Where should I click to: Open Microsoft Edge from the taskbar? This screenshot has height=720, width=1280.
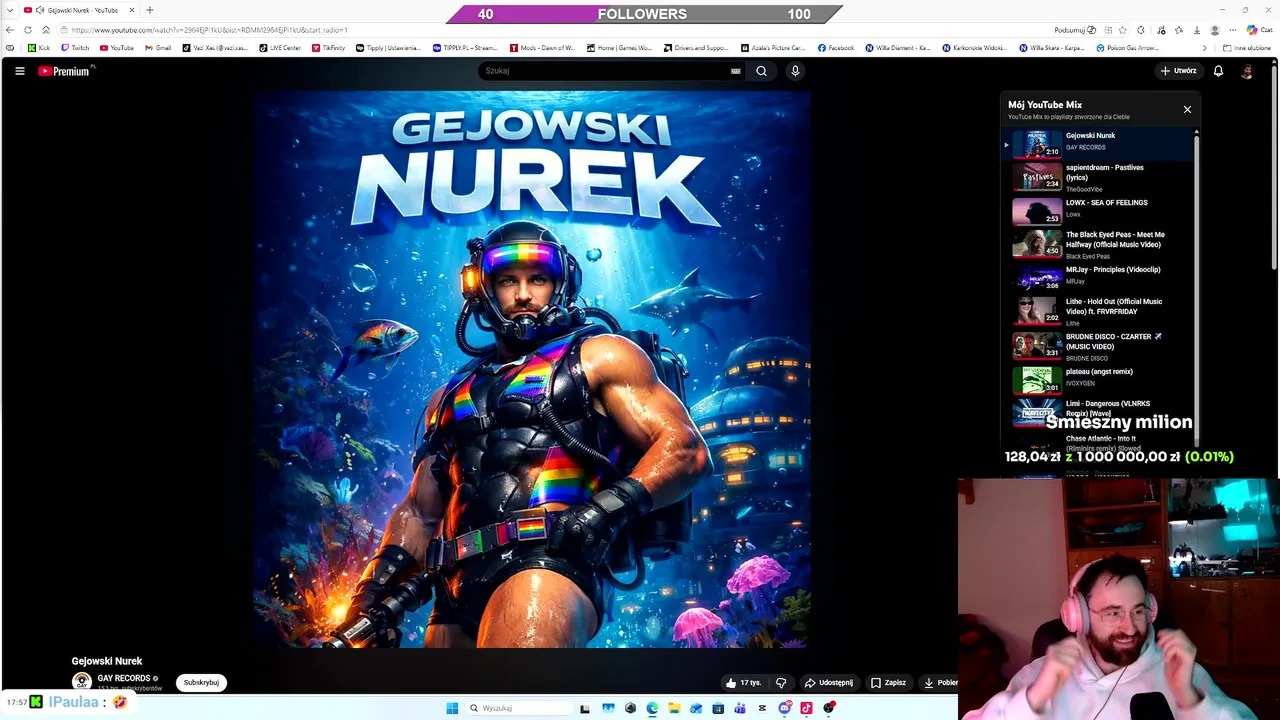pos(652,708)
